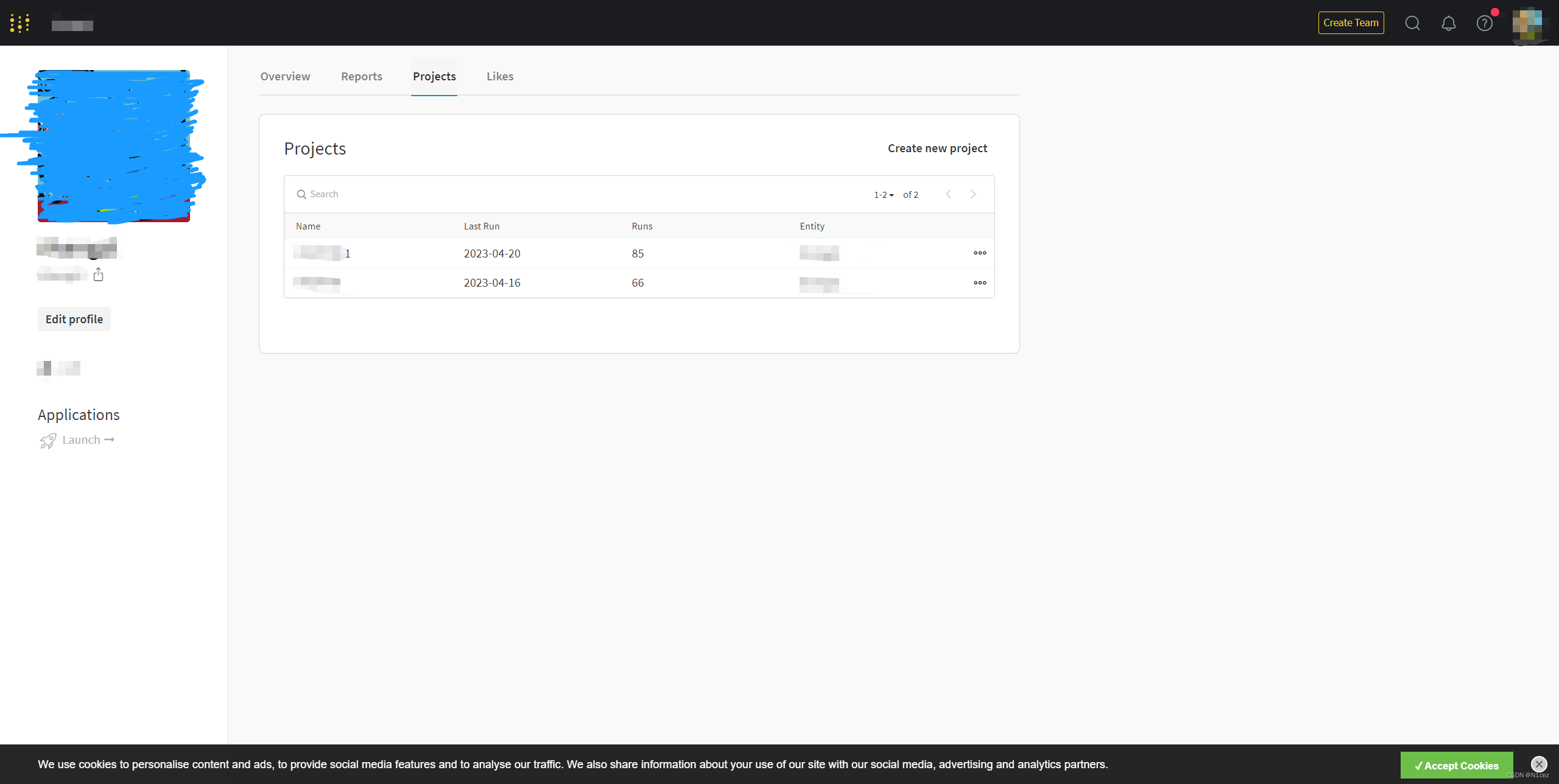Click the Create Team button
The width and height of the screenshot is (1559, 784).
coord(1351,22)
